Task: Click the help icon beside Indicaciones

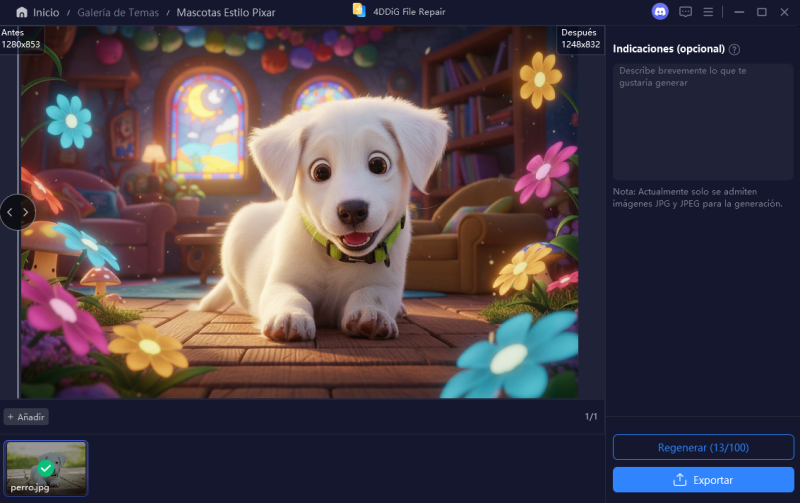Action: (x=734, y=49)
